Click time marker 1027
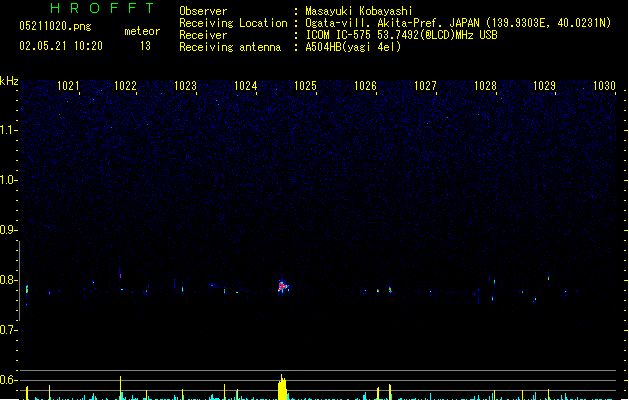The height and width of the screenshot is (400, 629). click(x=425, y=86)
